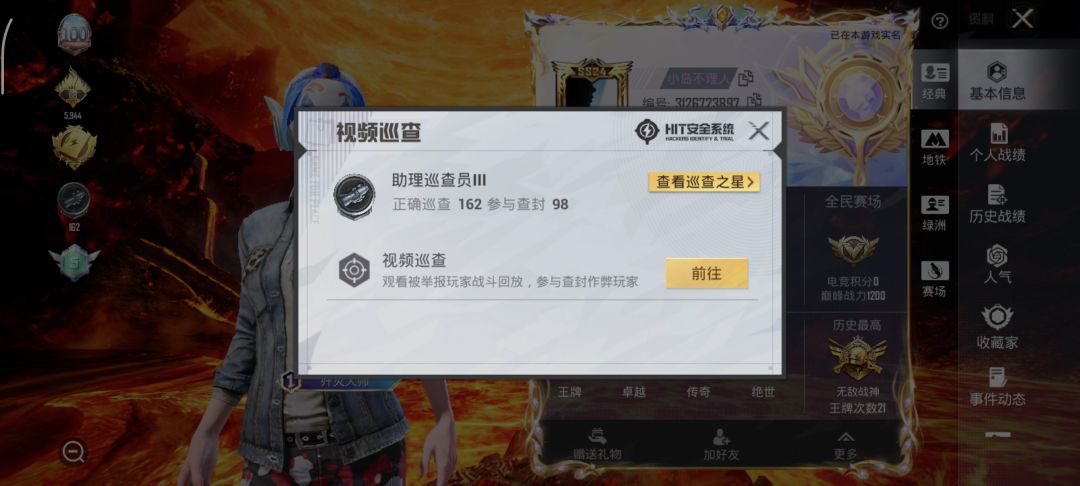Screen dimensions: 1080x486
Task: Click the 前往 button for video patrol
Action: pyautogui.click(x=707, y=273)
